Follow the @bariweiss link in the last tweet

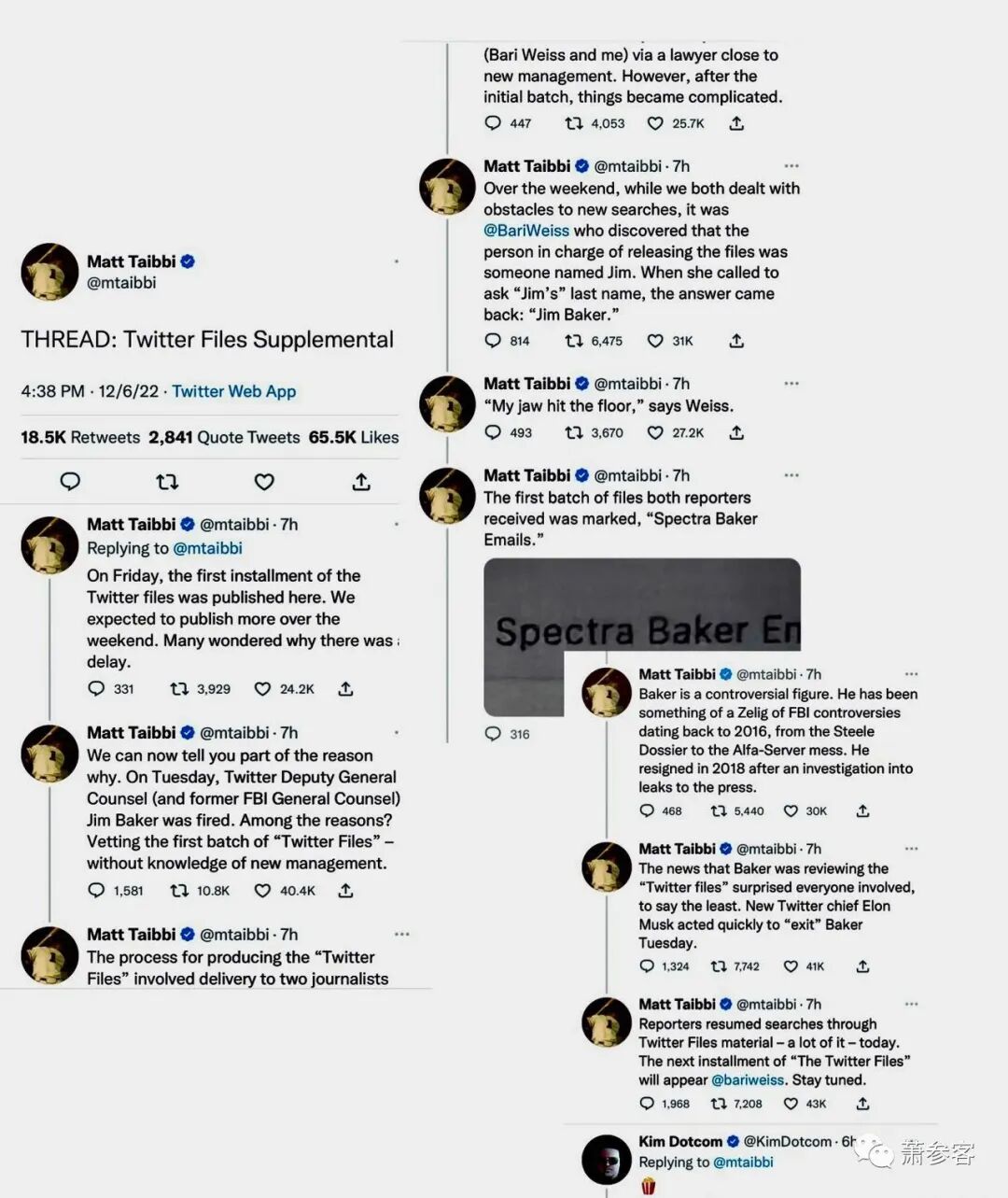point(748,1079)
